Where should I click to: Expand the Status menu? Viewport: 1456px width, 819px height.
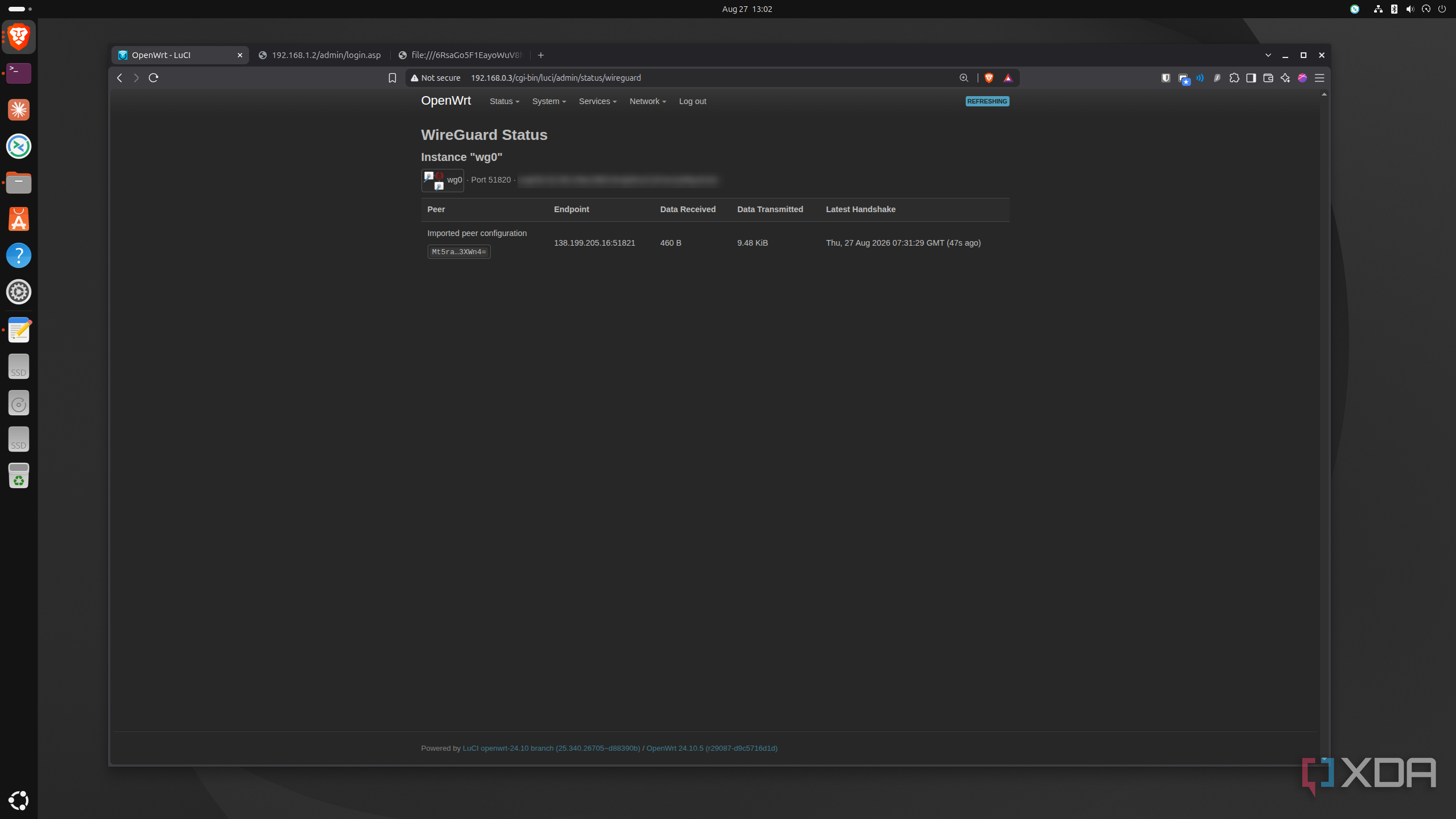click(x=504, y=101)
